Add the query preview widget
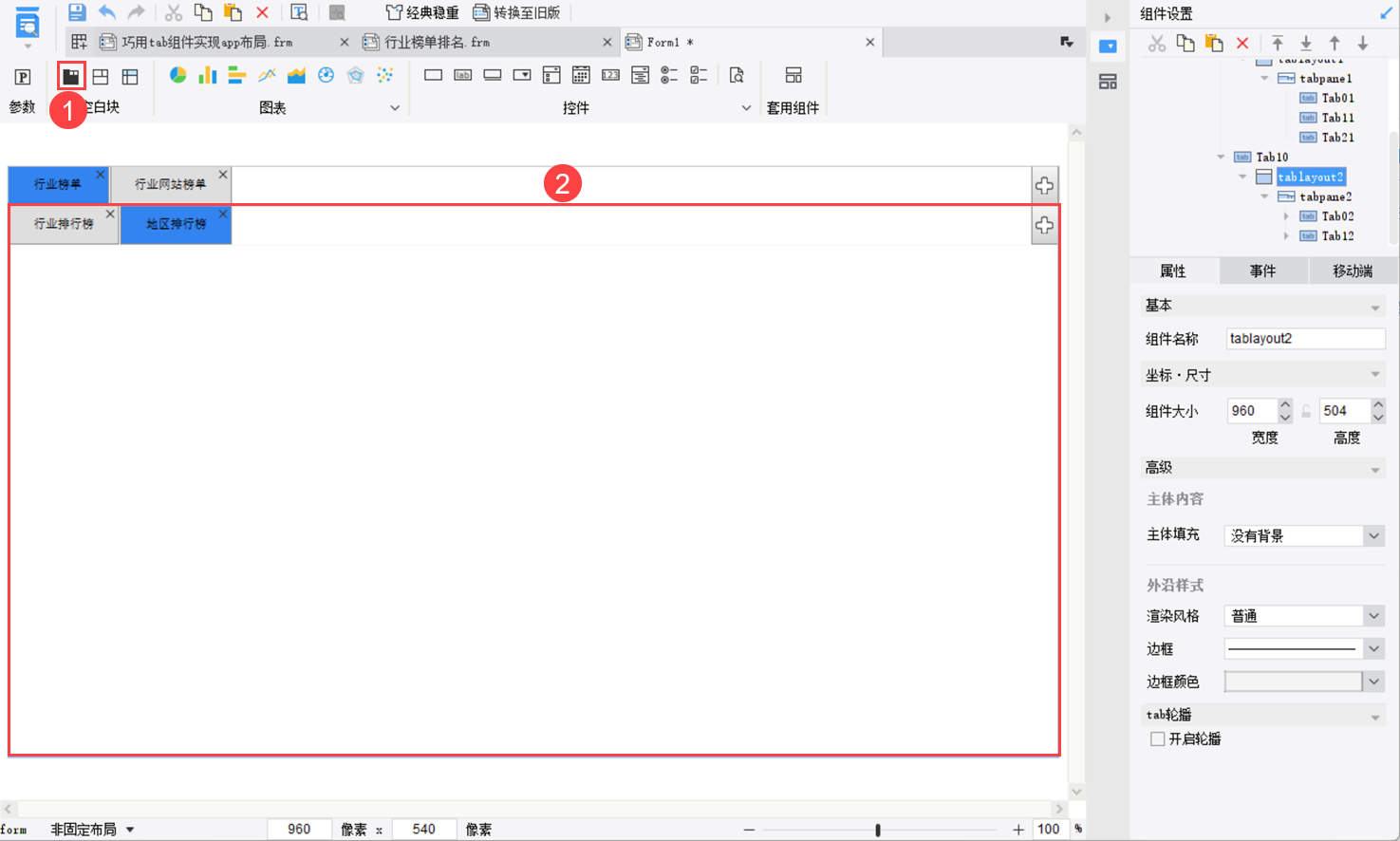Image resolution: width=1400 pixels, height=841 pixels. [x=736, y=75]
